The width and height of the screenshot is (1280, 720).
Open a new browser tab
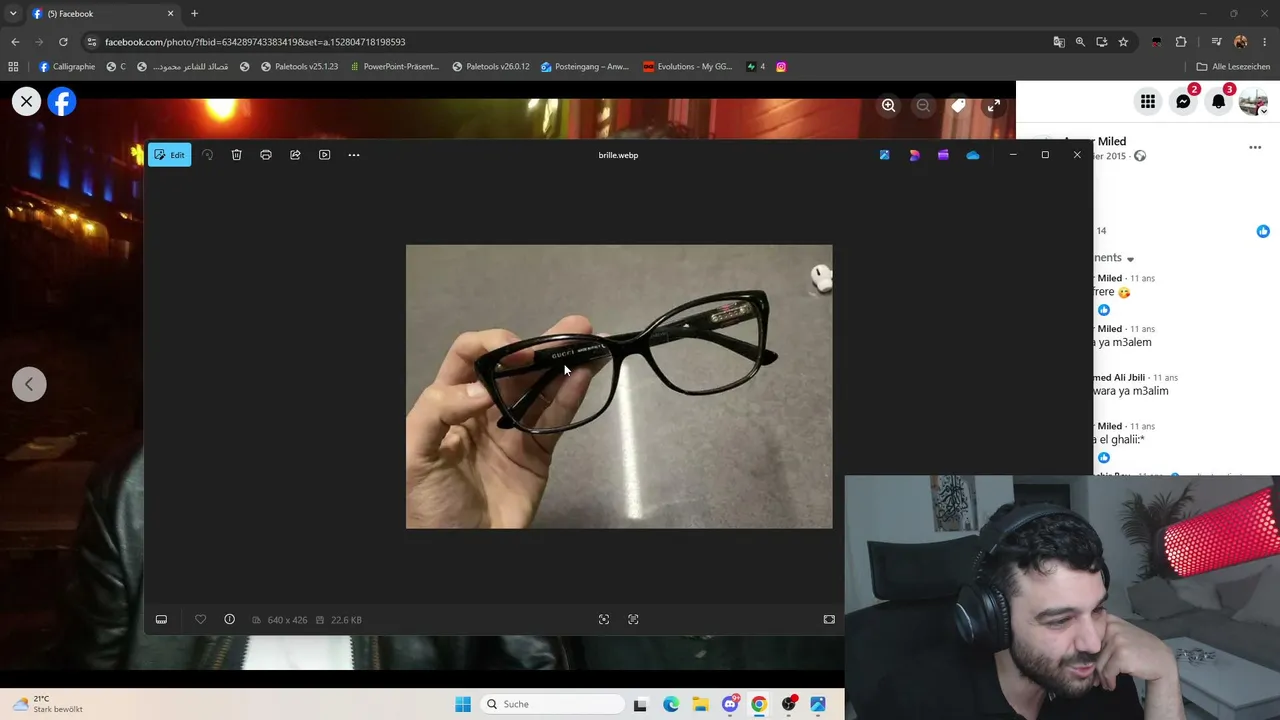pyautogui.click(x=195, y=14)
